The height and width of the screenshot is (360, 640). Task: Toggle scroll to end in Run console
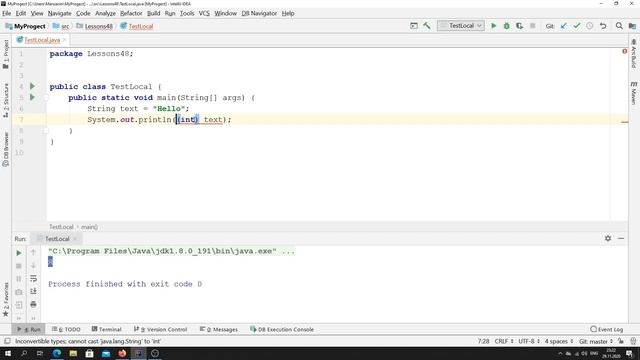(33, 291)
